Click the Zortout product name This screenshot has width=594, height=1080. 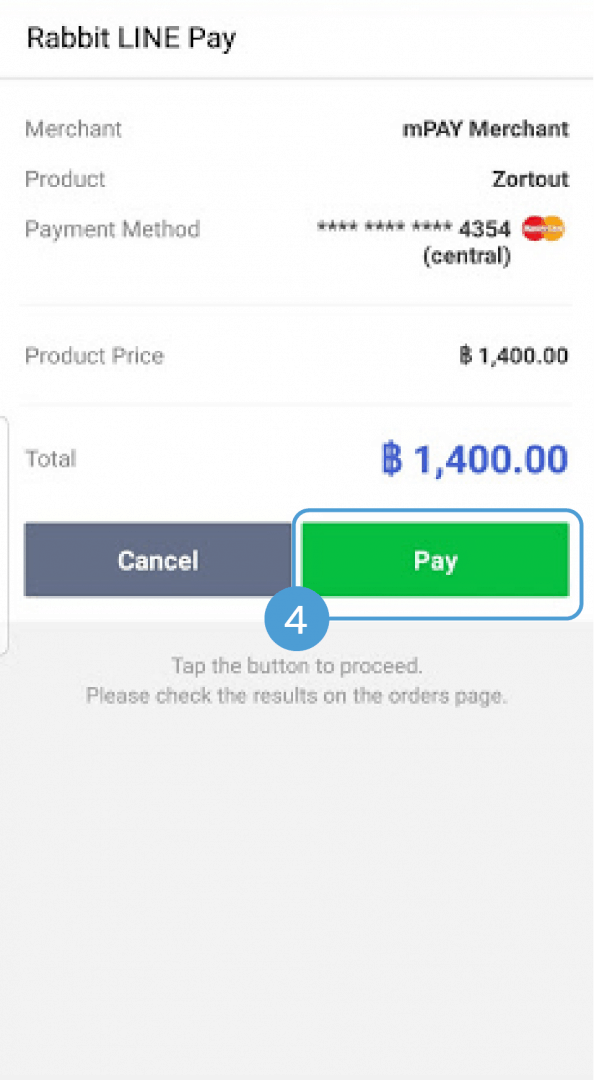(531, 179)
